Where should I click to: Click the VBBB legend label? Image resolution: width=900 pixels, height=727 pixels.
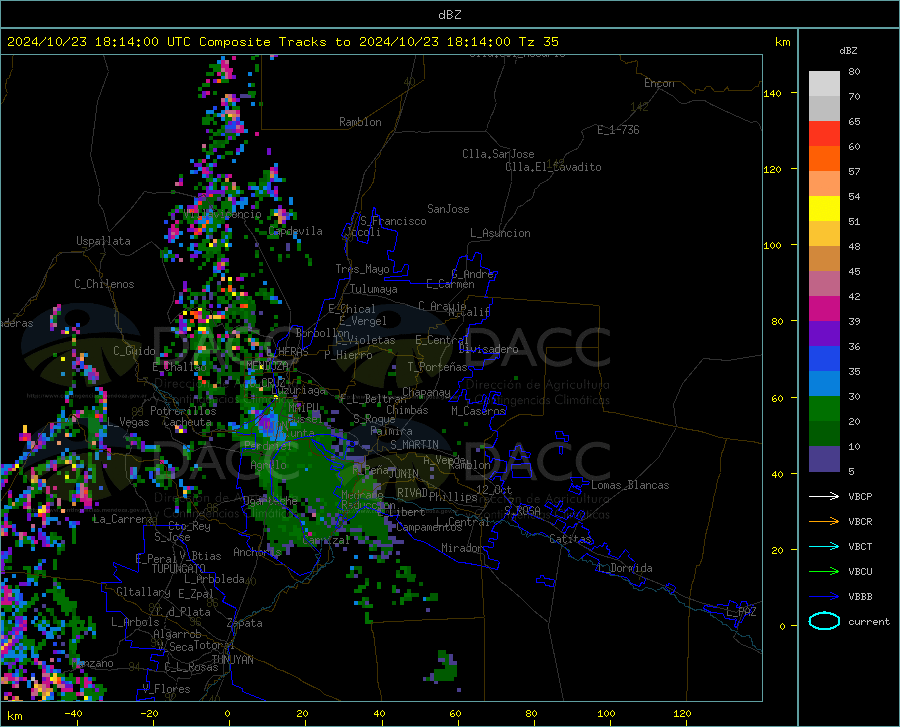coord(860,597)
